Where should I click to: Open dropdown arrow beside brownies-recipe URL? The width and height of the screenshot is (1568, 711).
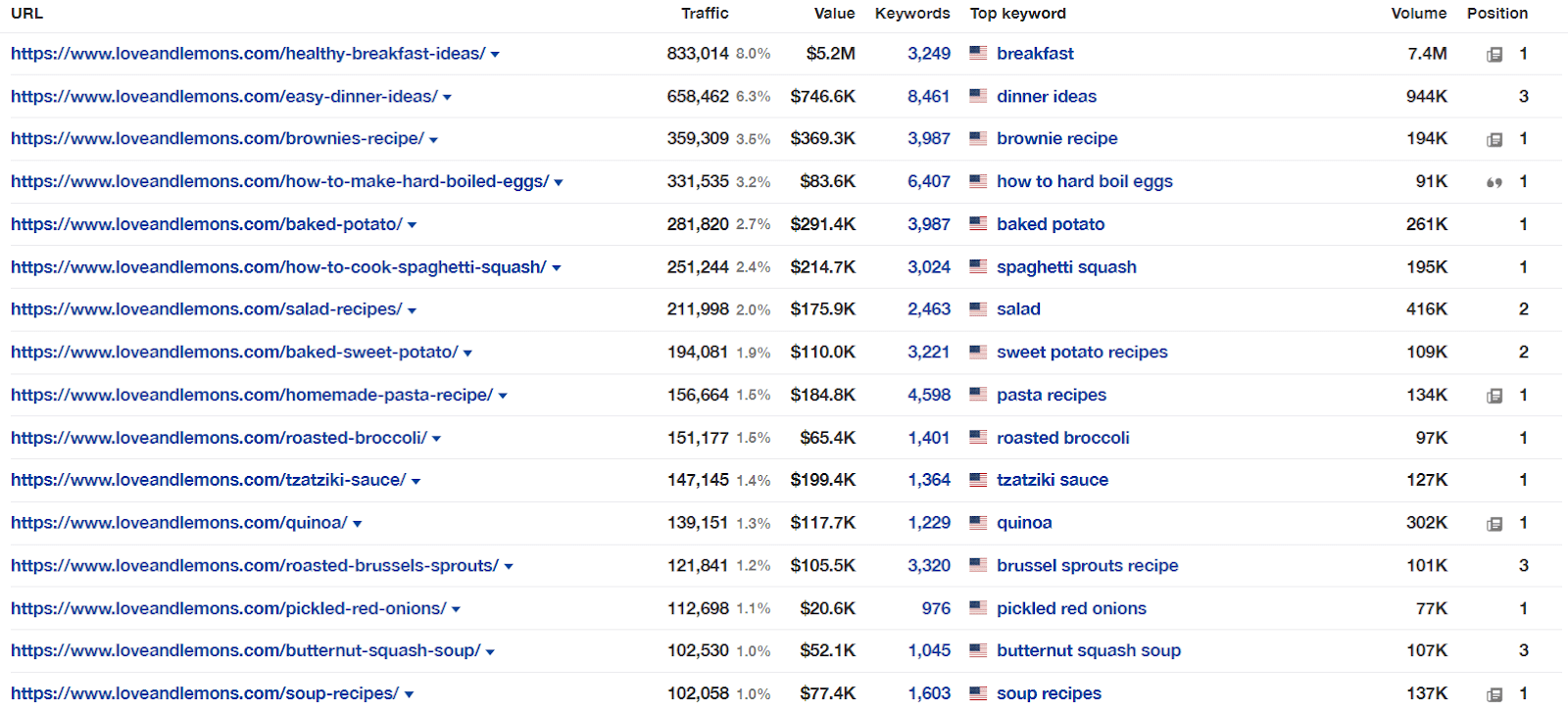pos(433,140)
